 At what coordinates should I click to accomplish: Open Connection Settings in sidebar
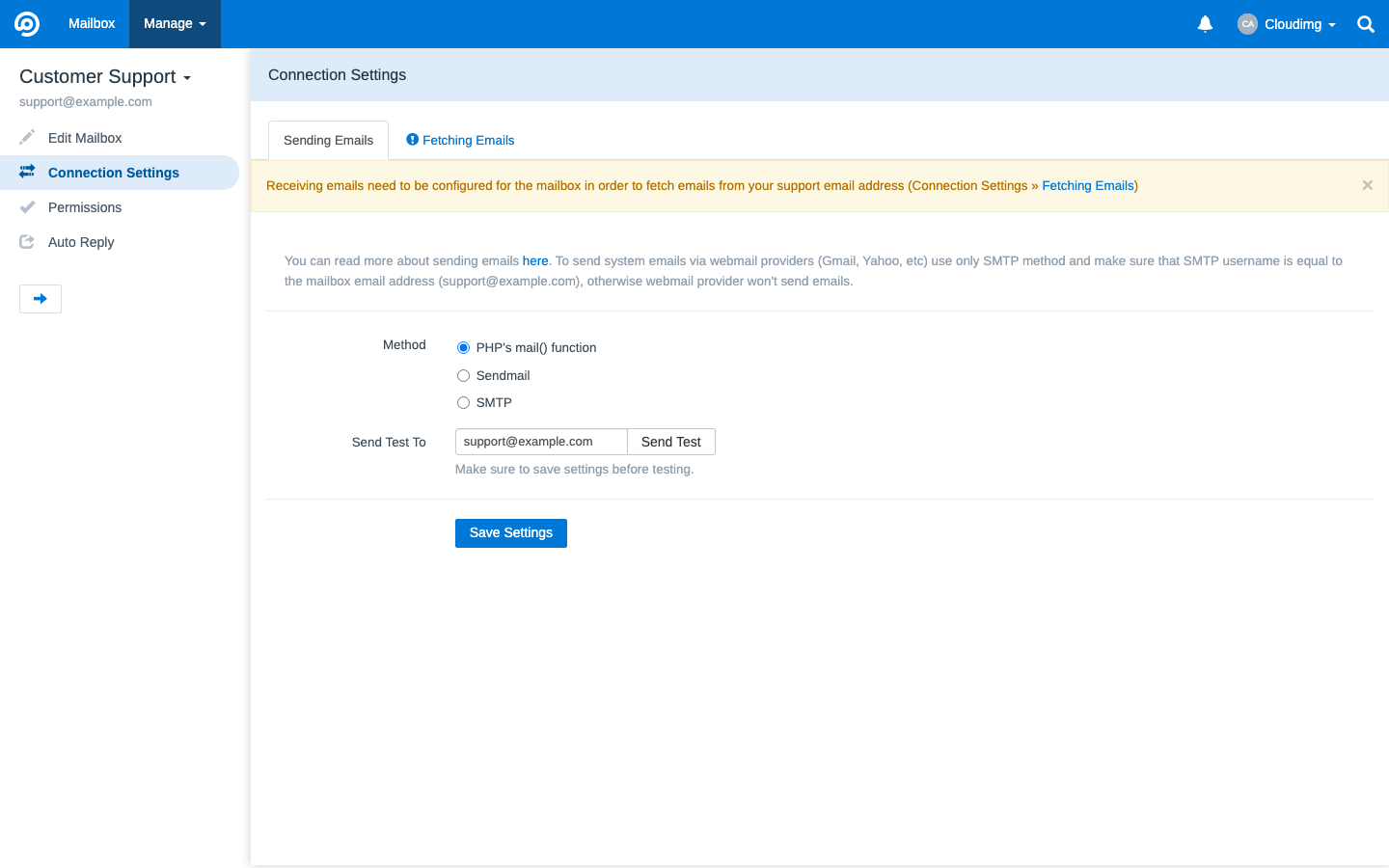click(120, 173)
